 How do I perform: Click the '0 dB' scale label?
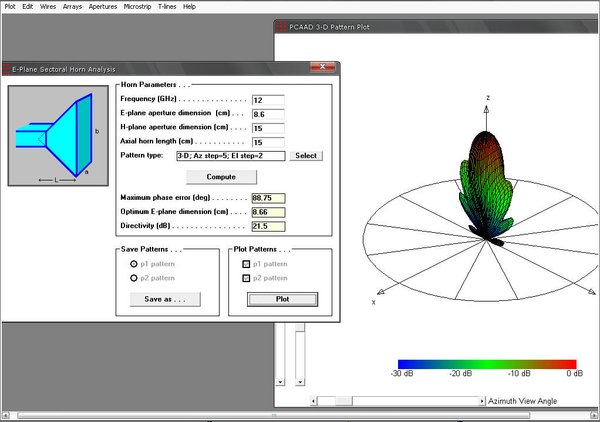pos(574,373)
